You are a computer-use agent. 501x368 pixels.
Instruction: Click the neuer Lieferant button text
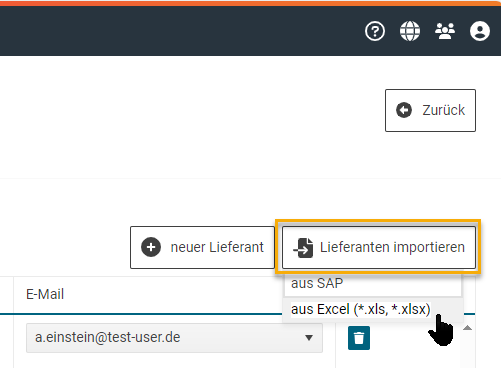coord(217,247)
